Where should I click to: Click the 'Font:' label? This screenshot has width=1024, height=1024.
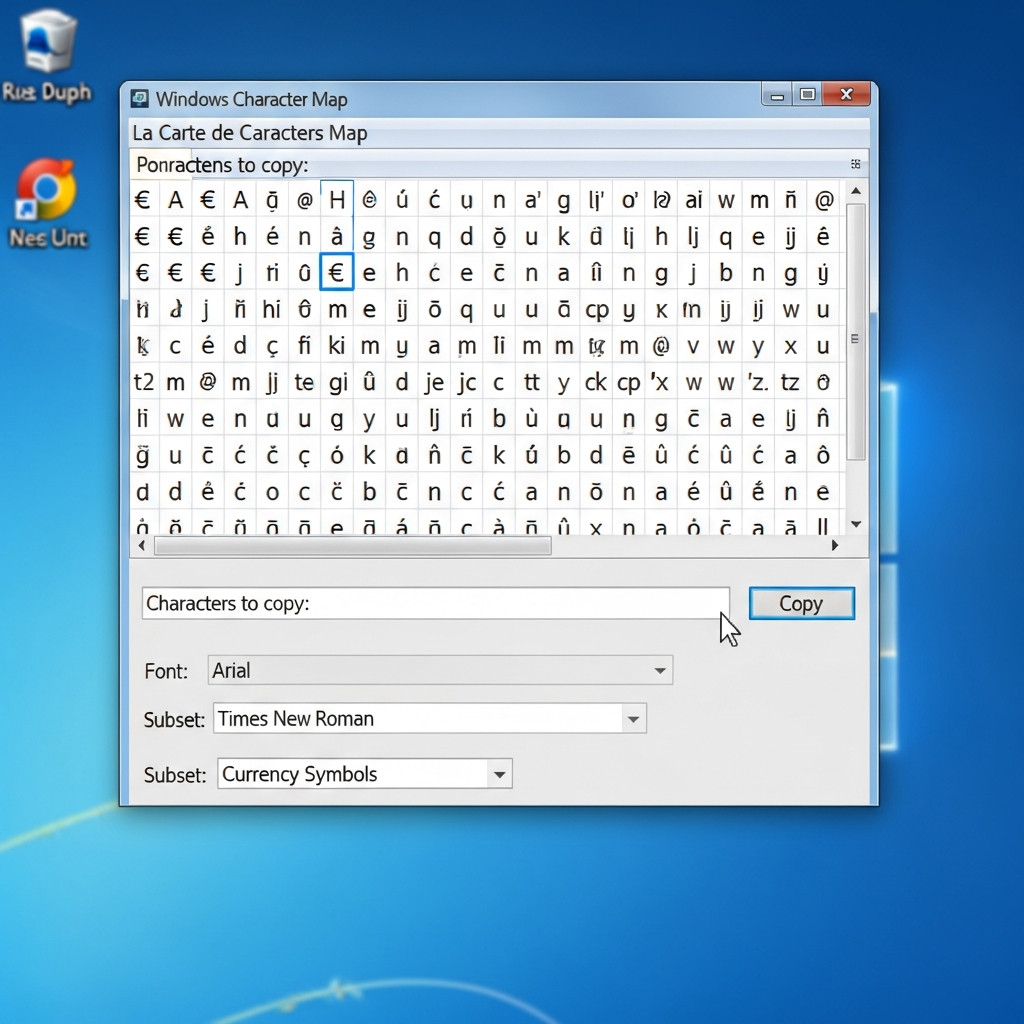(x=166, y=671)
